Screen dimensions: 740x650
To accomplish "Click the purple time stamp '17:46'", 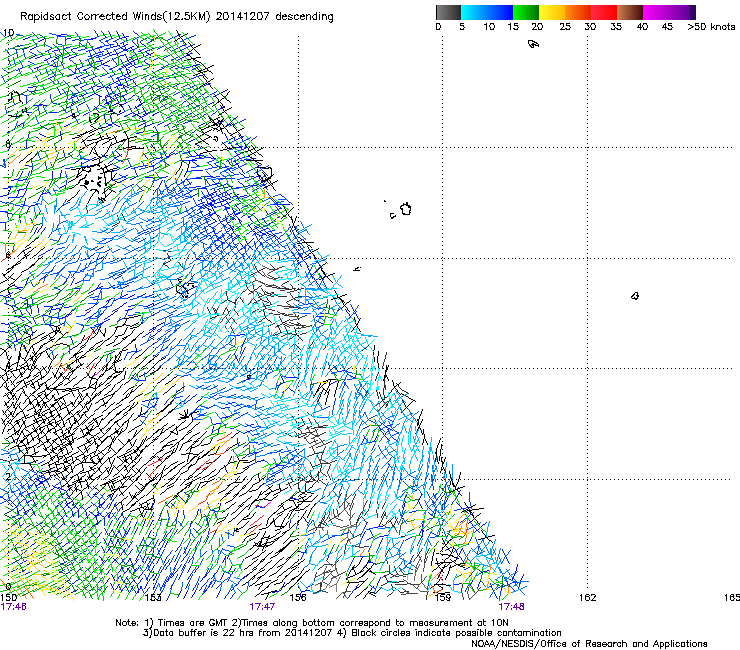I will point(13,607).
